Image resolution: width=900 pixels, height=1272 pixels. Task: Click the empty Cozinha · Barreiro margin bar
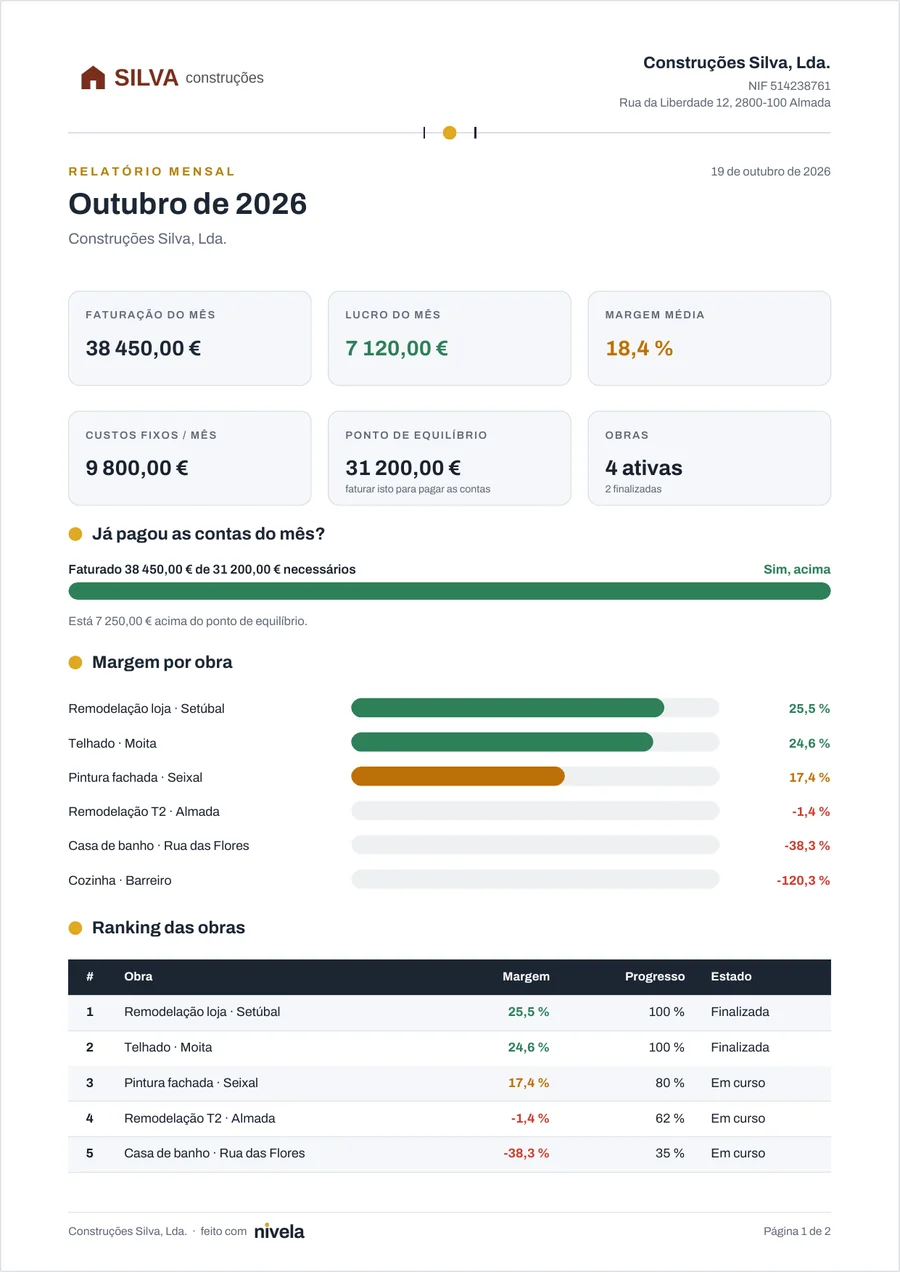(535, 880)
